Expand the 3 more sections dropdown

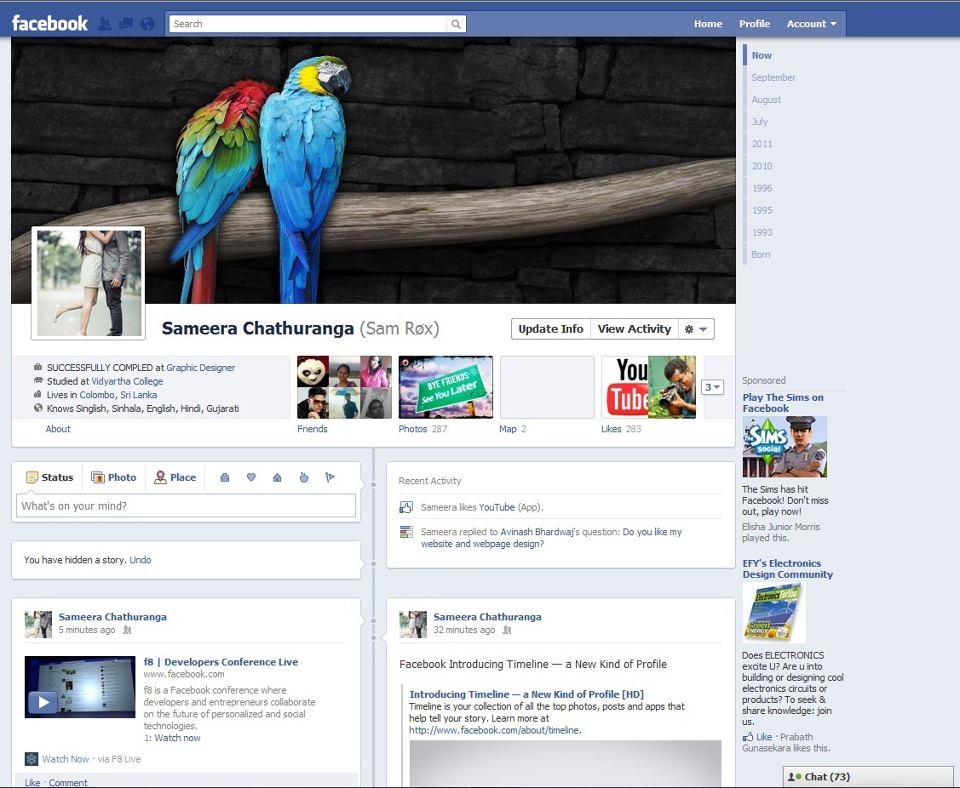713,388
